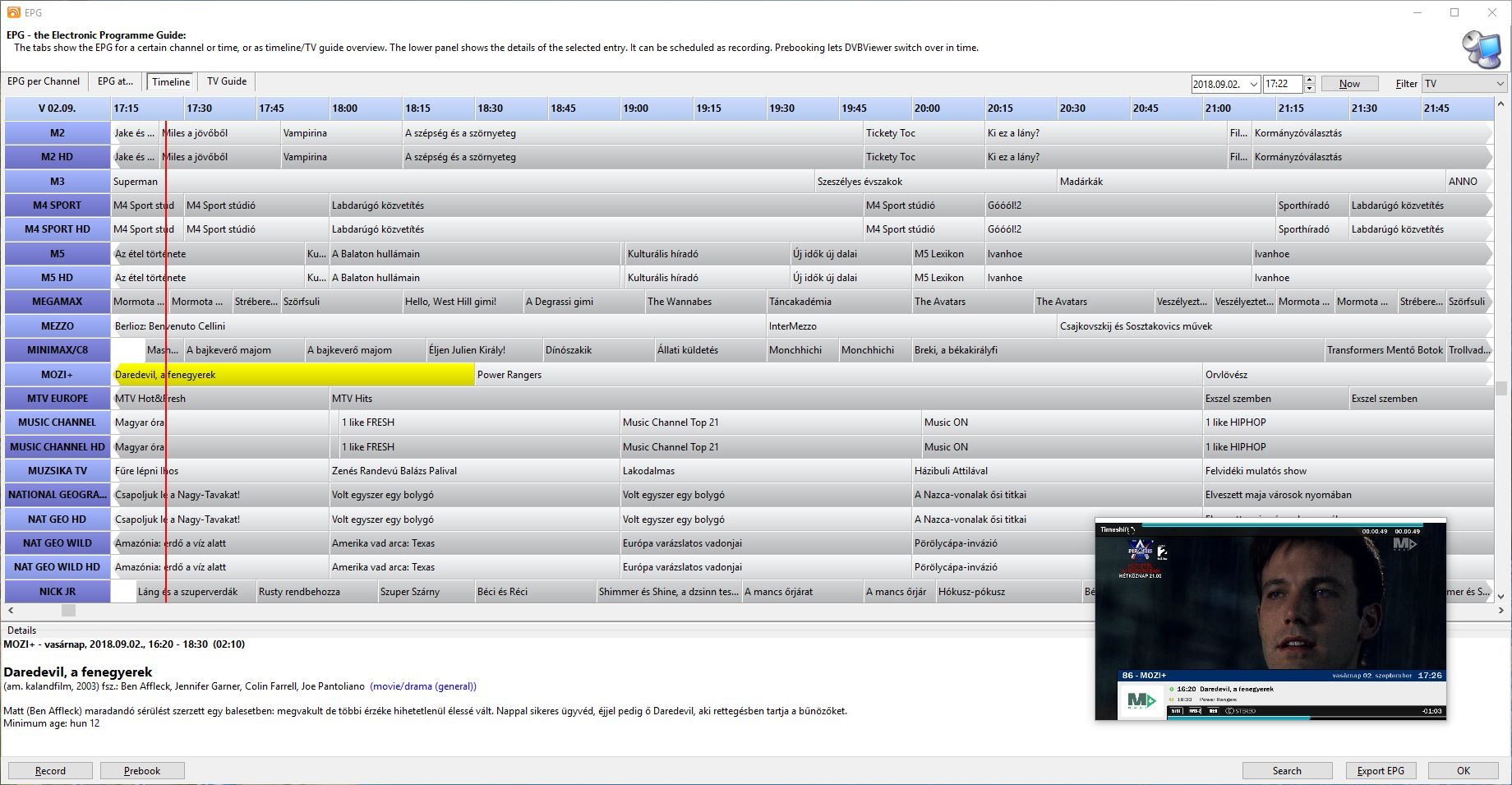The height and width of the screenshot is (785, 1512).
Task: Increase time using spinner up arrow
Action: coord(1310,80)
